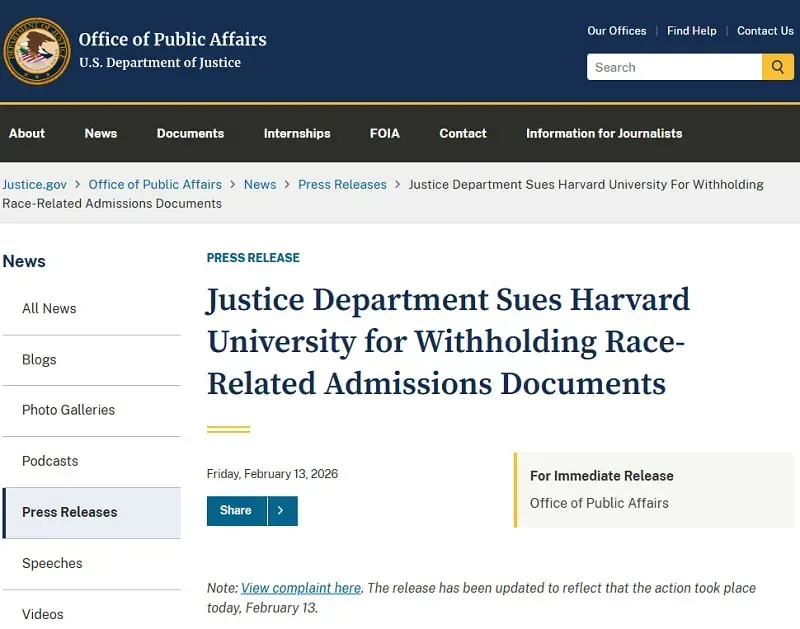Go to Justice.gov via the breadcrumb
The width and height of the screenshot is (800, 629).
coord(34,184)
